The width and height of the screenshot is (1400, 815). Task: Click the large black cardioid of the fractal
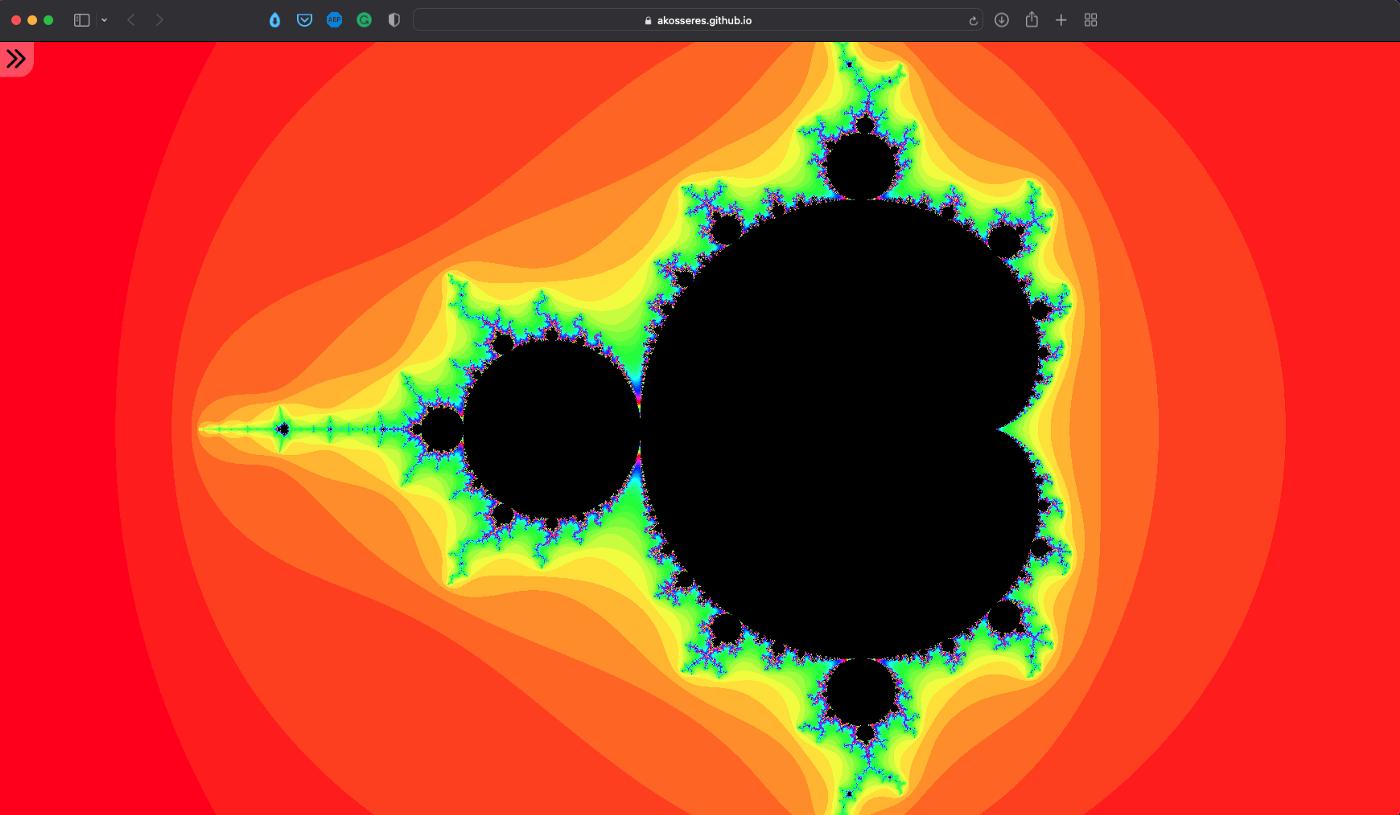(x=840, y=430)
